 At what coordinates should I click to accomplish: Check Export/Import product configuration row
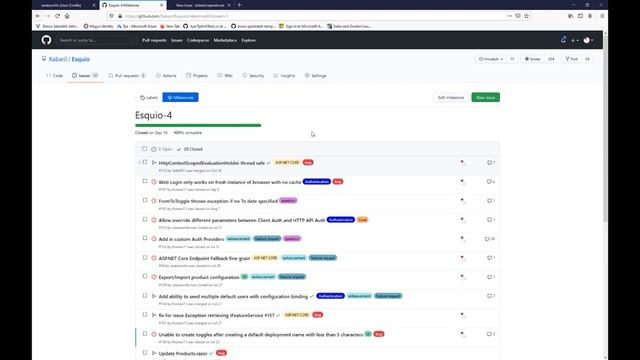tap(144, 276)
